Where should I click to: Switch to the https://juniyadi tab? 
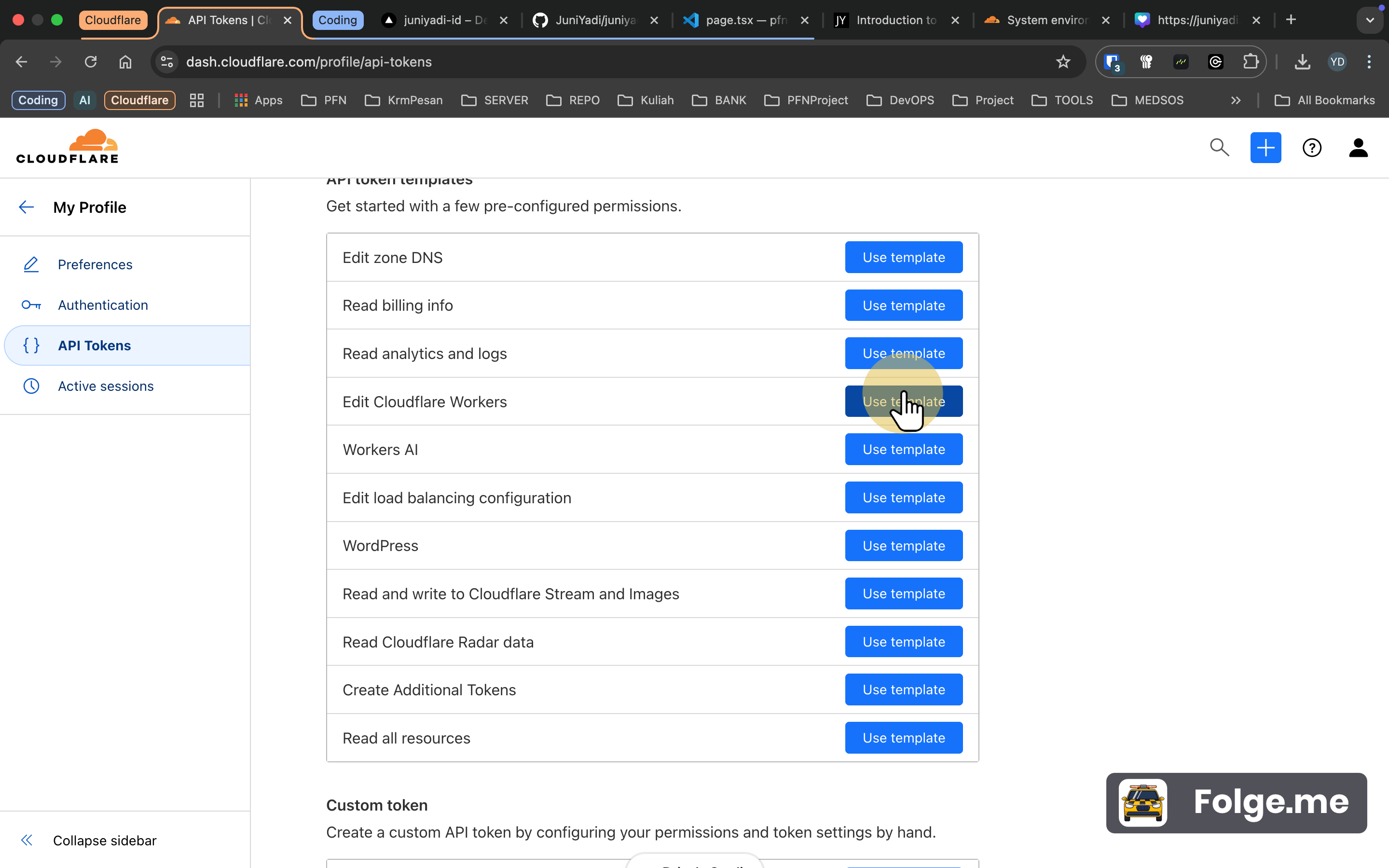tap(1197, 20)
